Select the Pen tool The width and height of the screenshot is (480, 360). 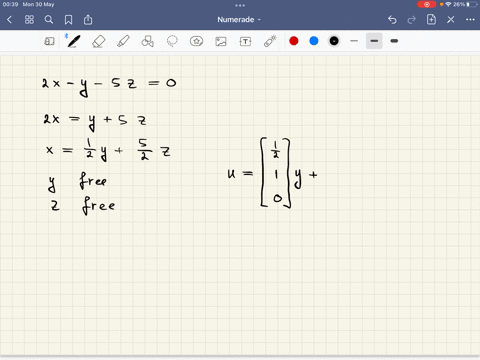pyautogui.click(x=73, y=41)
